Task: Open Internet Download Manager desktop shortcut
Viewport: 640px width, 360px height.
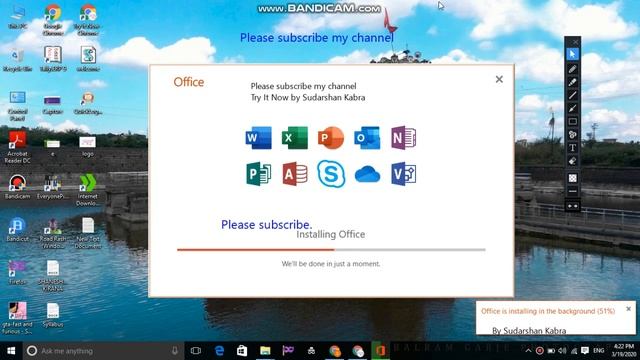Action: 87,190
